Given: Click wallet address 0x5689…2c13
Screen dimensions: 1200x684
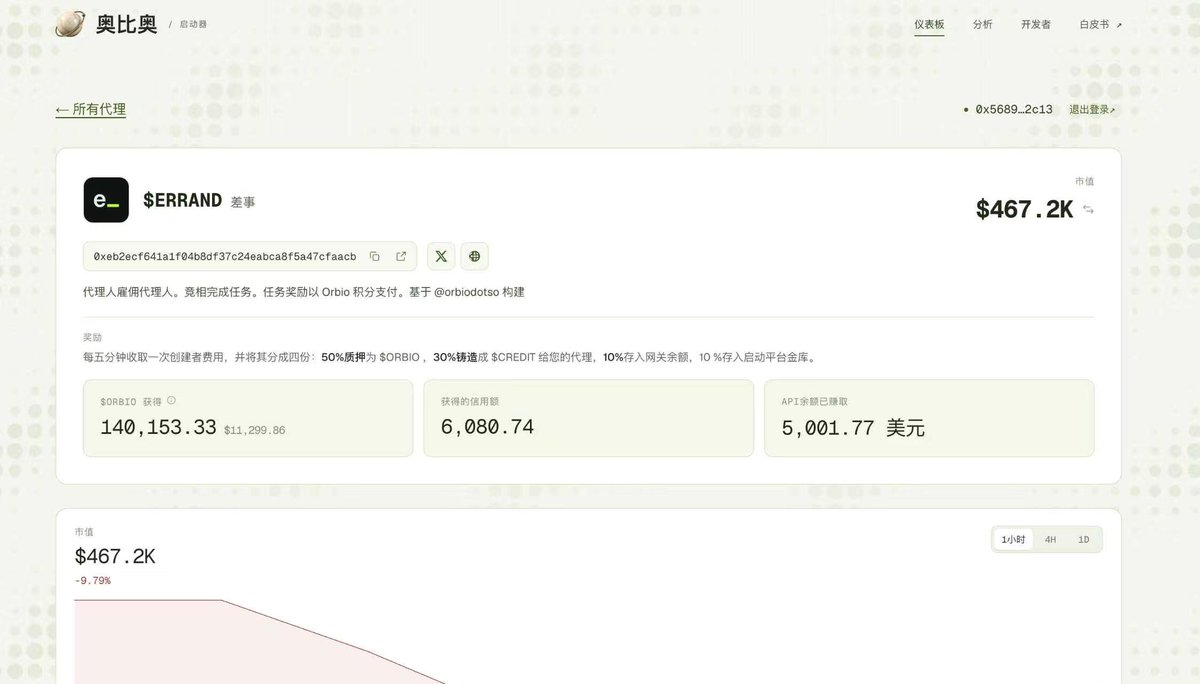Looking at the screenshot, I should (x=1014, y=110).
